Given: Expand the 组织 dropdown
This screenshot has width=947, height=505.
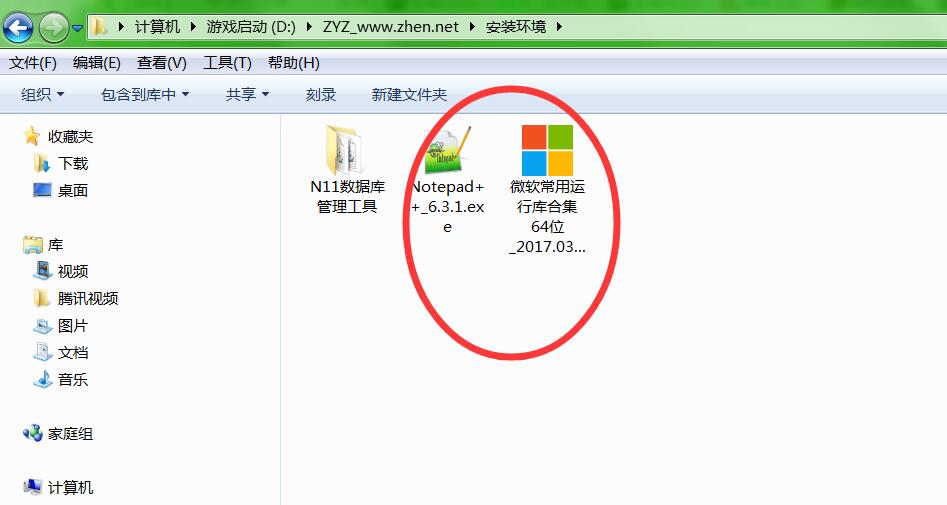Looking at the screenshot, I should [42, 94].
